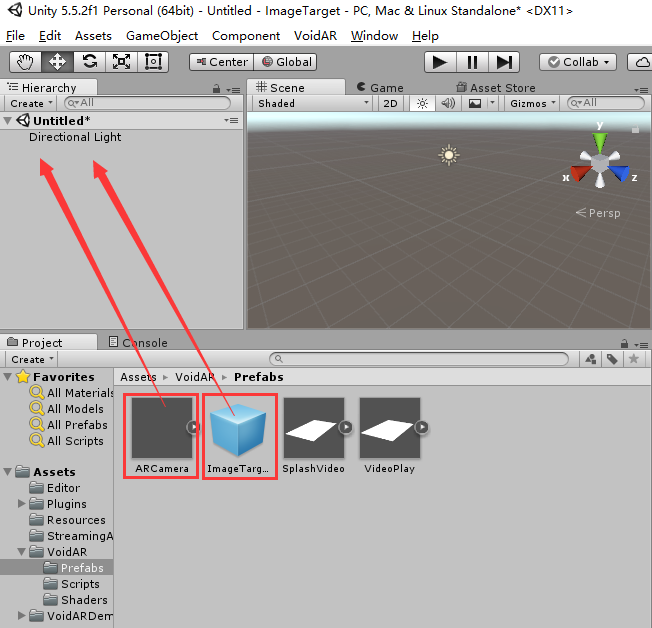The height and width of the screenshot is (628, 652).
Task: Open the Edit menu
Action: click(50, 36)
